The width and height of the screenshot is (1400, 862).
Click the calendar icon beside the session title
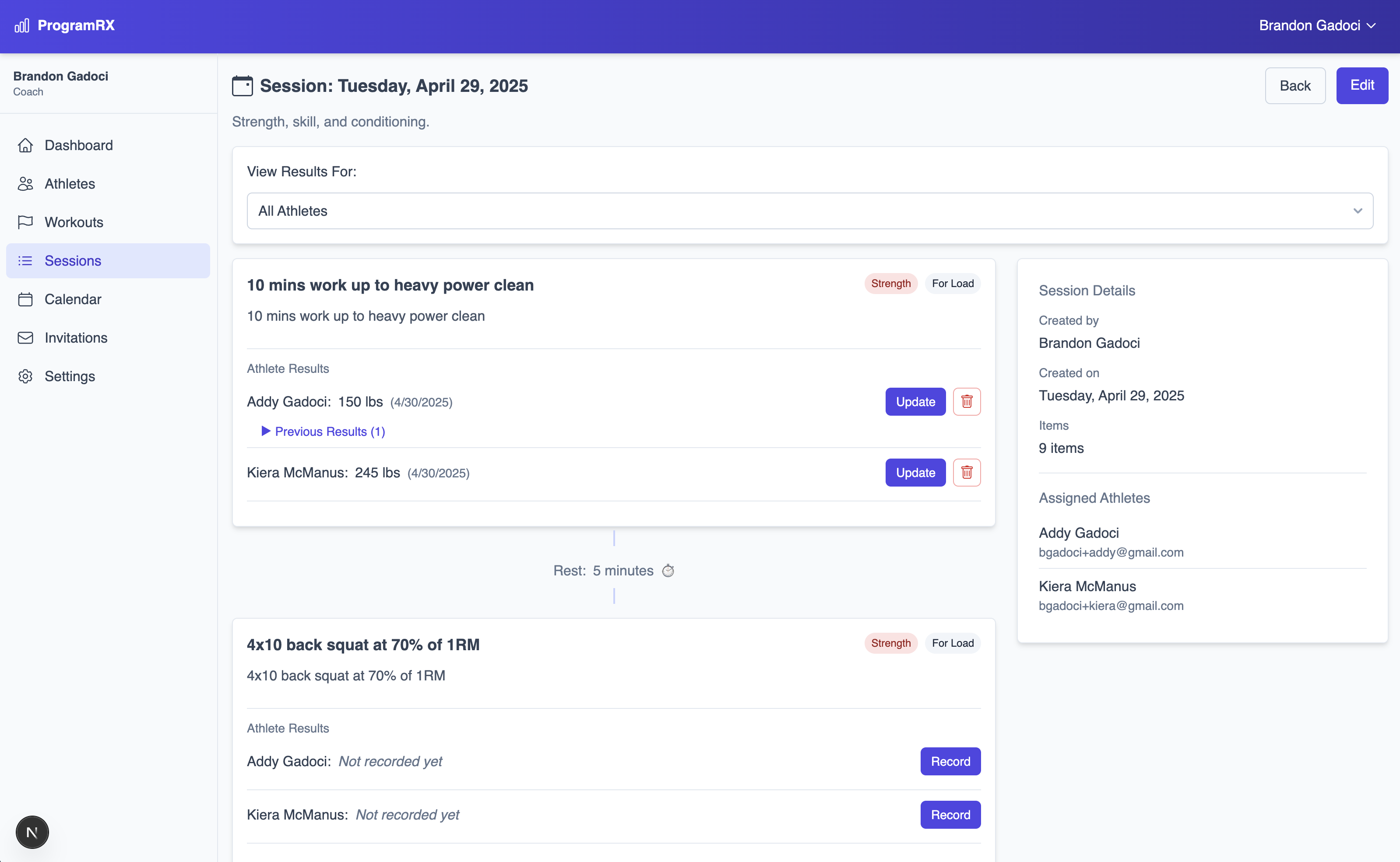243,86
